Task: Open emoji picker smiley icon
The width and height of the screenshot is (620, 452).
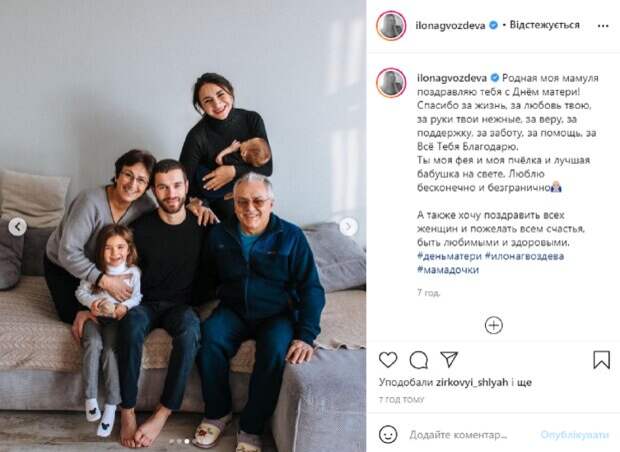Action: [x=388, y=435]
